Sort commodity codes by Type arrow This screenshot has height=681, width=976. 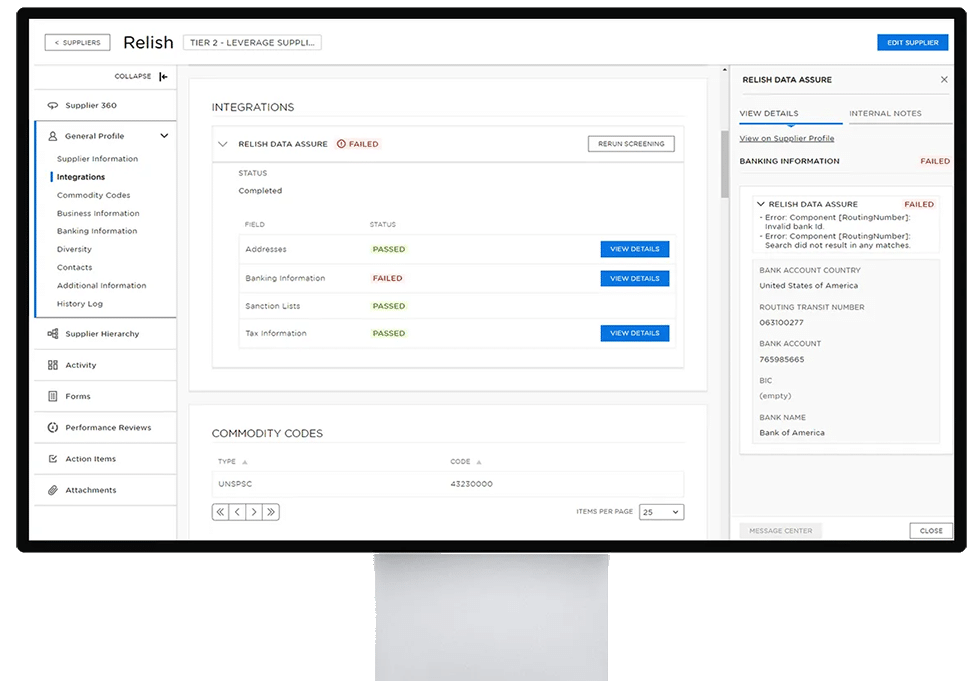point(245,462)
